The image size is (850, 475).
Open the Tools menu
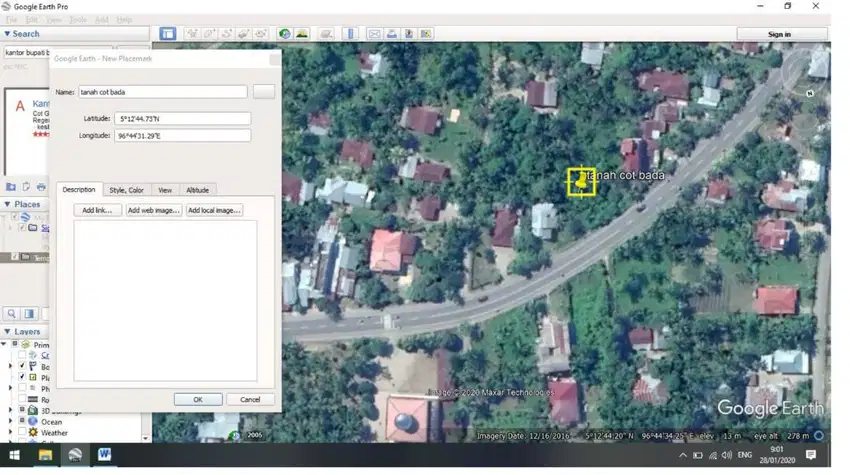click(78, 20)
